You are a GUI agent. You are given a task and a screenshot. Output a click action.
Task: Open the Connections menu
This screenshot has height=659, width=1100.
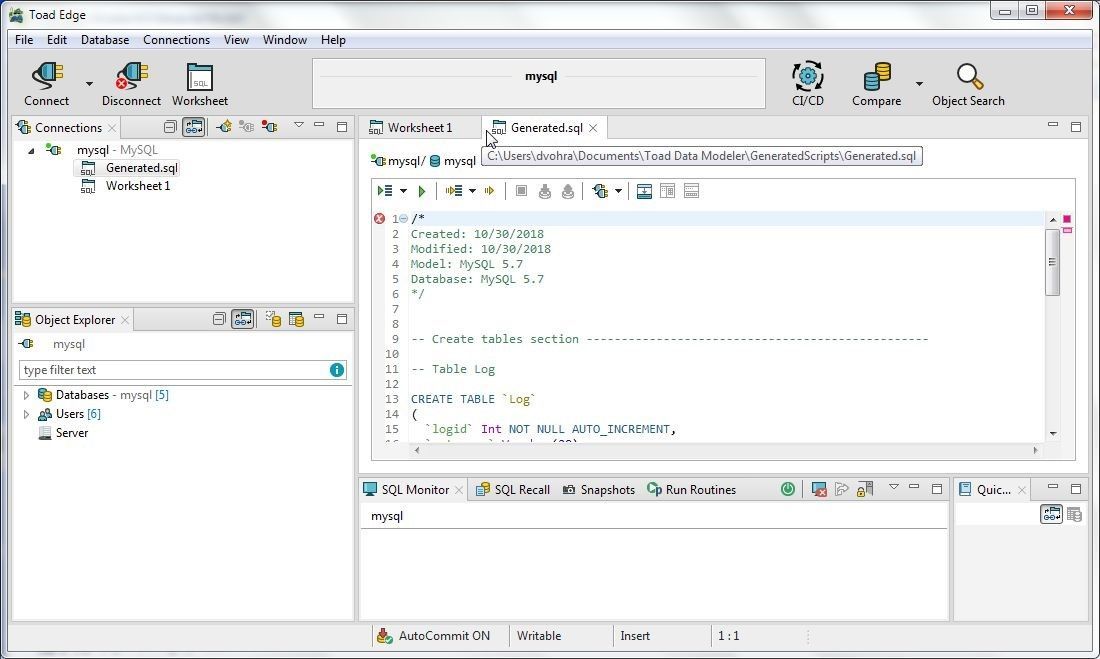(176, 40)
